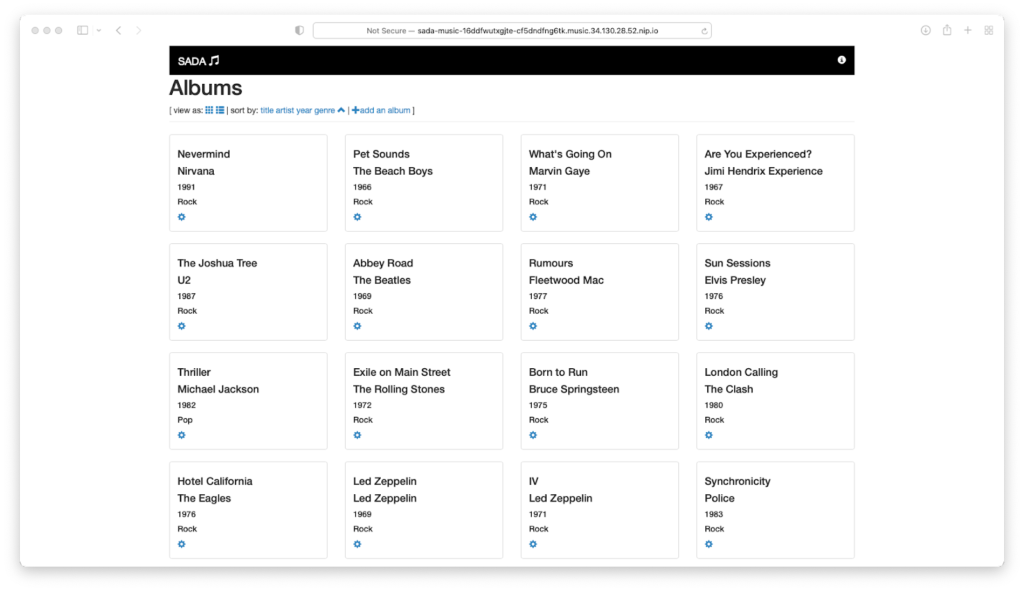1024x591 pixels.
Task: Click the Albums page heading
Action: [x=205, y=88]
